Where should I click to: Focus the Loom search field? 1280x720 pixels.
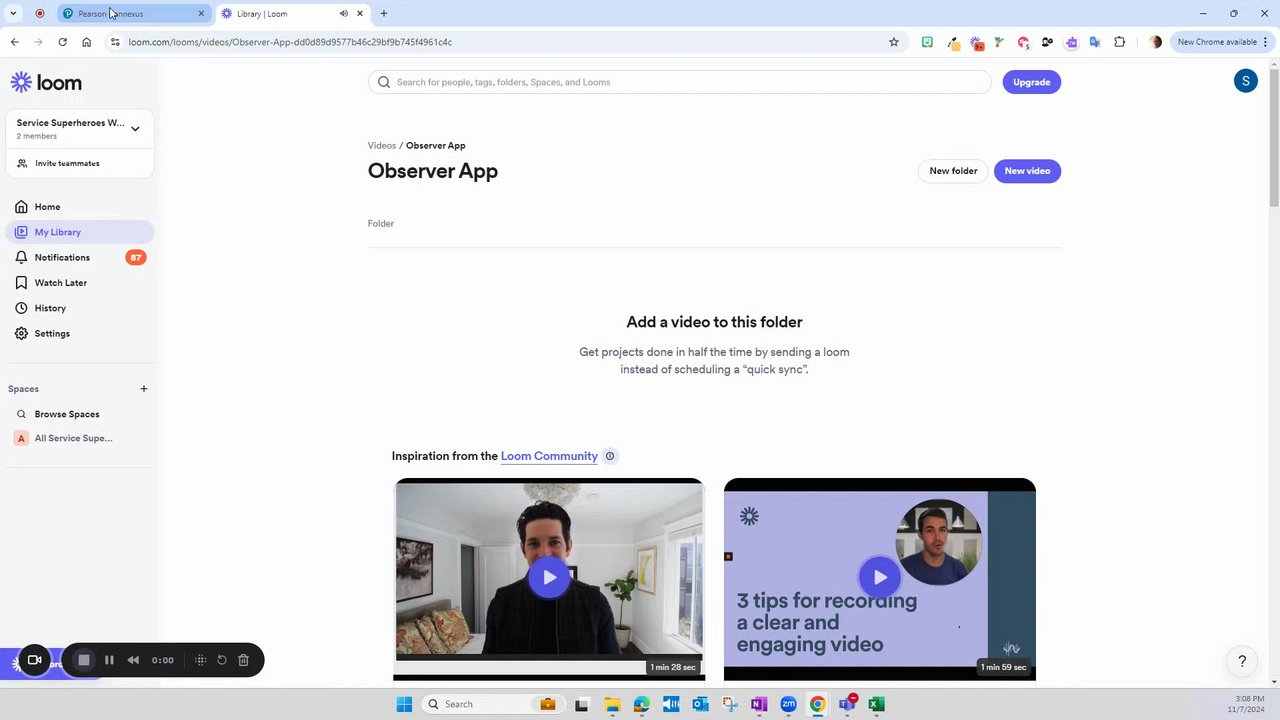point(680,82)
